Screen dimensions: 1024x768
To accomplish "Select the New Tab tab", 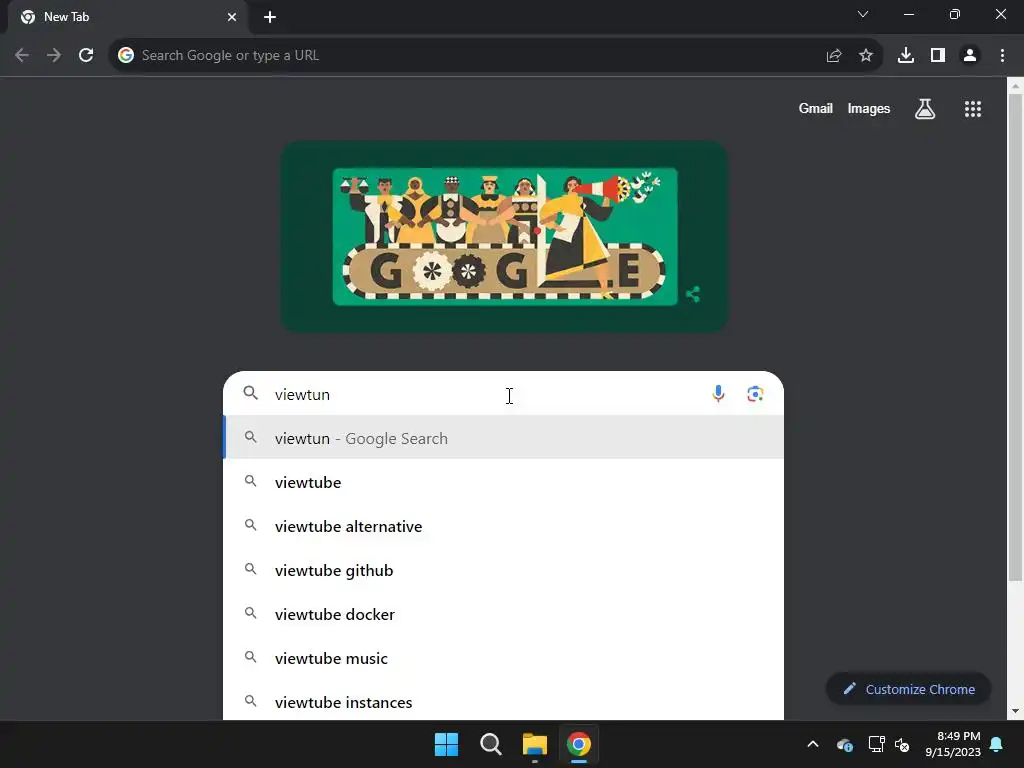I will click(x=127, y=17).
